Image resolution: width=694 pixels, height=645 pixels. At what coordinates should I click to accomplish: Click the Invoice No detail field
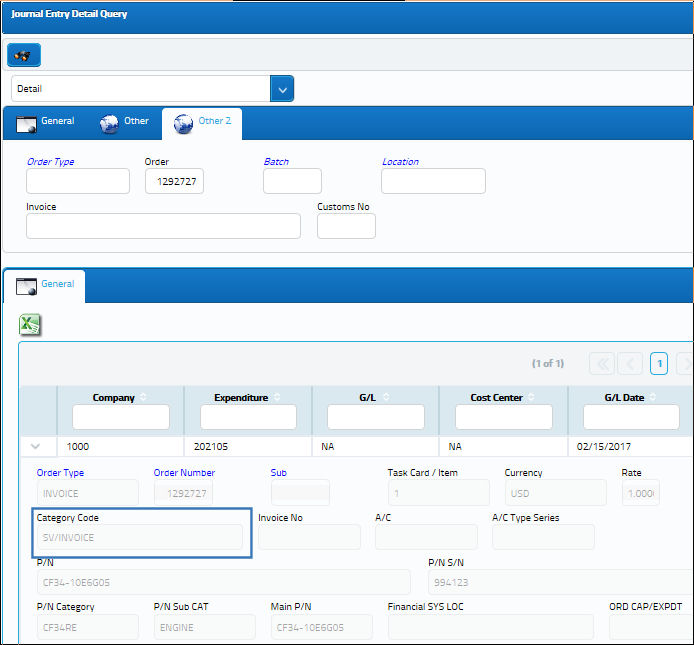click(309, 537)
